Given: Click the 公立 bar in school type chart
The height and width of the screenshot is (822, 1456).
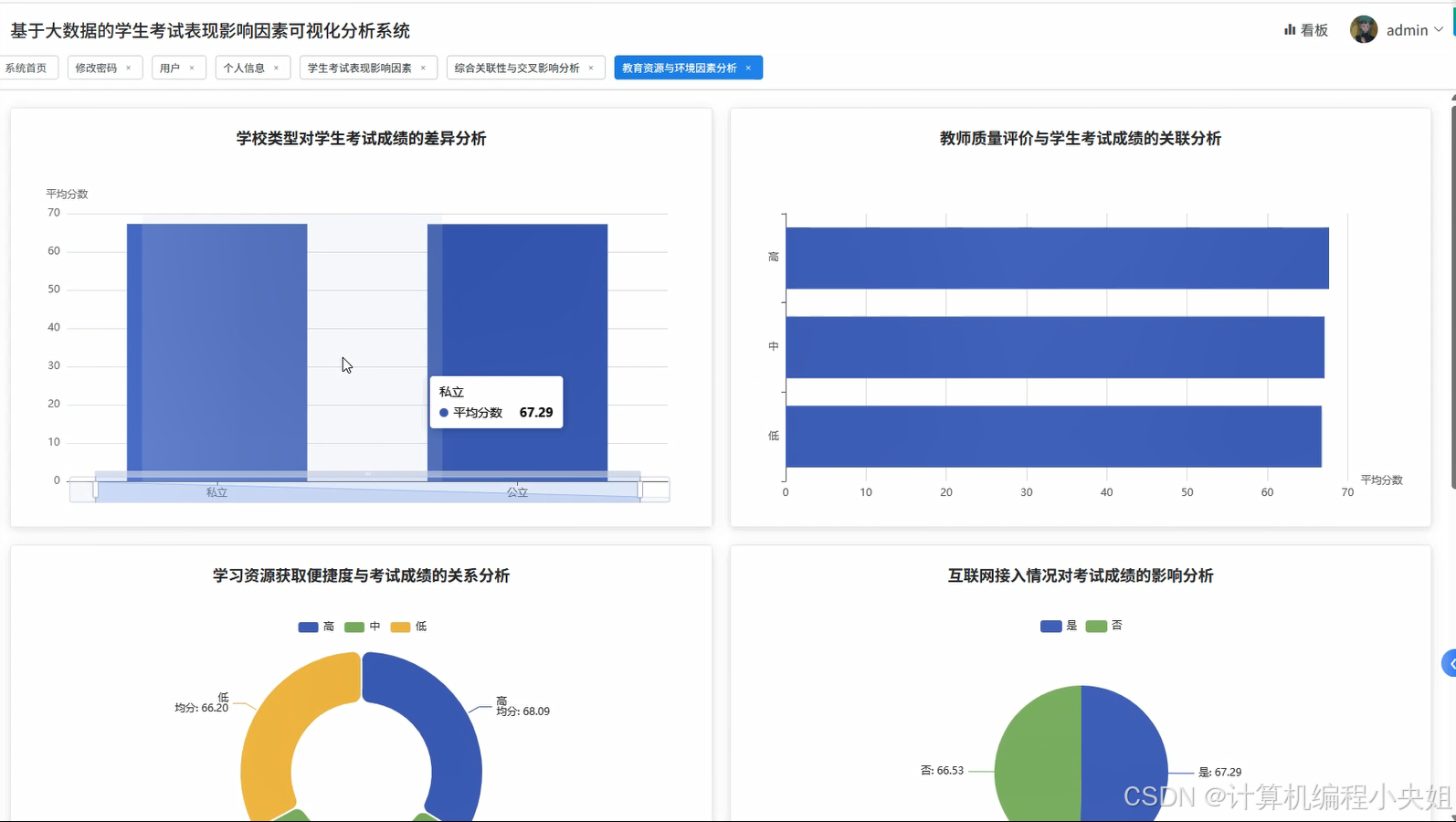Looking at the screenshot, I should pos(517,352).
